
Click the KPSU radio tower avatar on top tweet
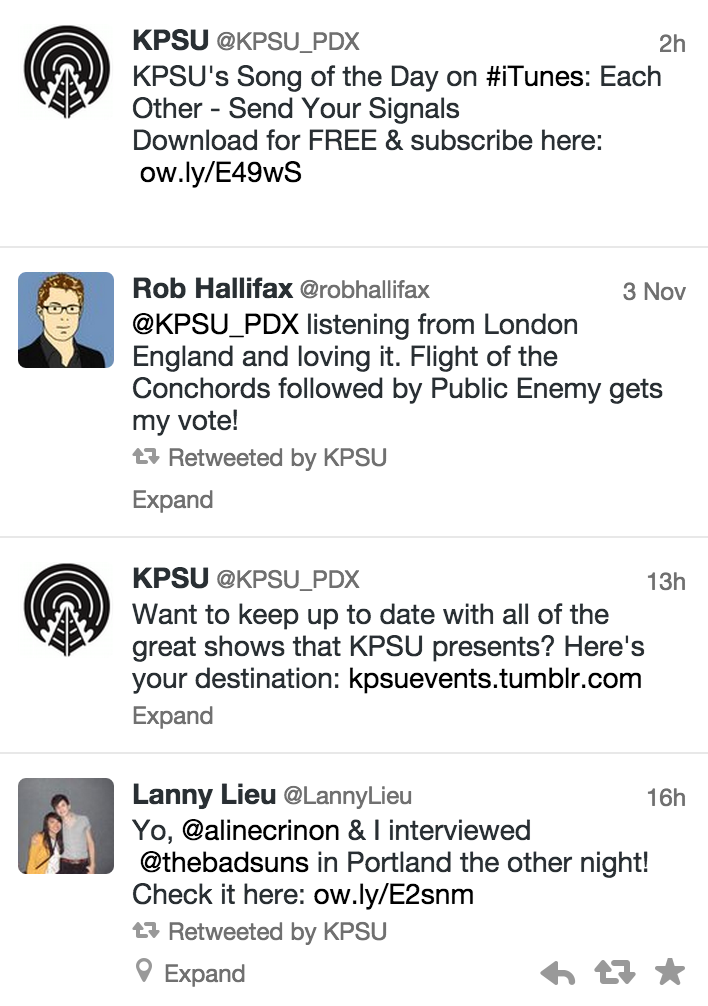click(66, 70)
